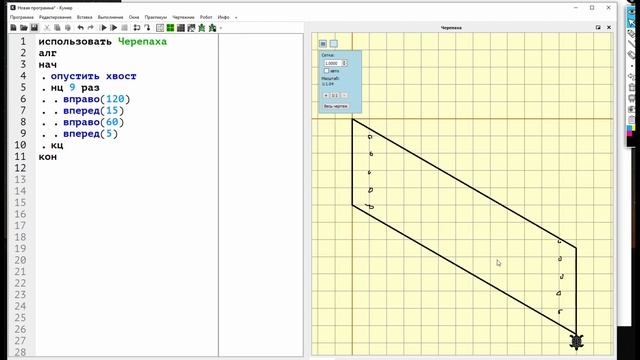Reset the scale with the 1:1 button

pyautogui.click(x=335, y=95)
